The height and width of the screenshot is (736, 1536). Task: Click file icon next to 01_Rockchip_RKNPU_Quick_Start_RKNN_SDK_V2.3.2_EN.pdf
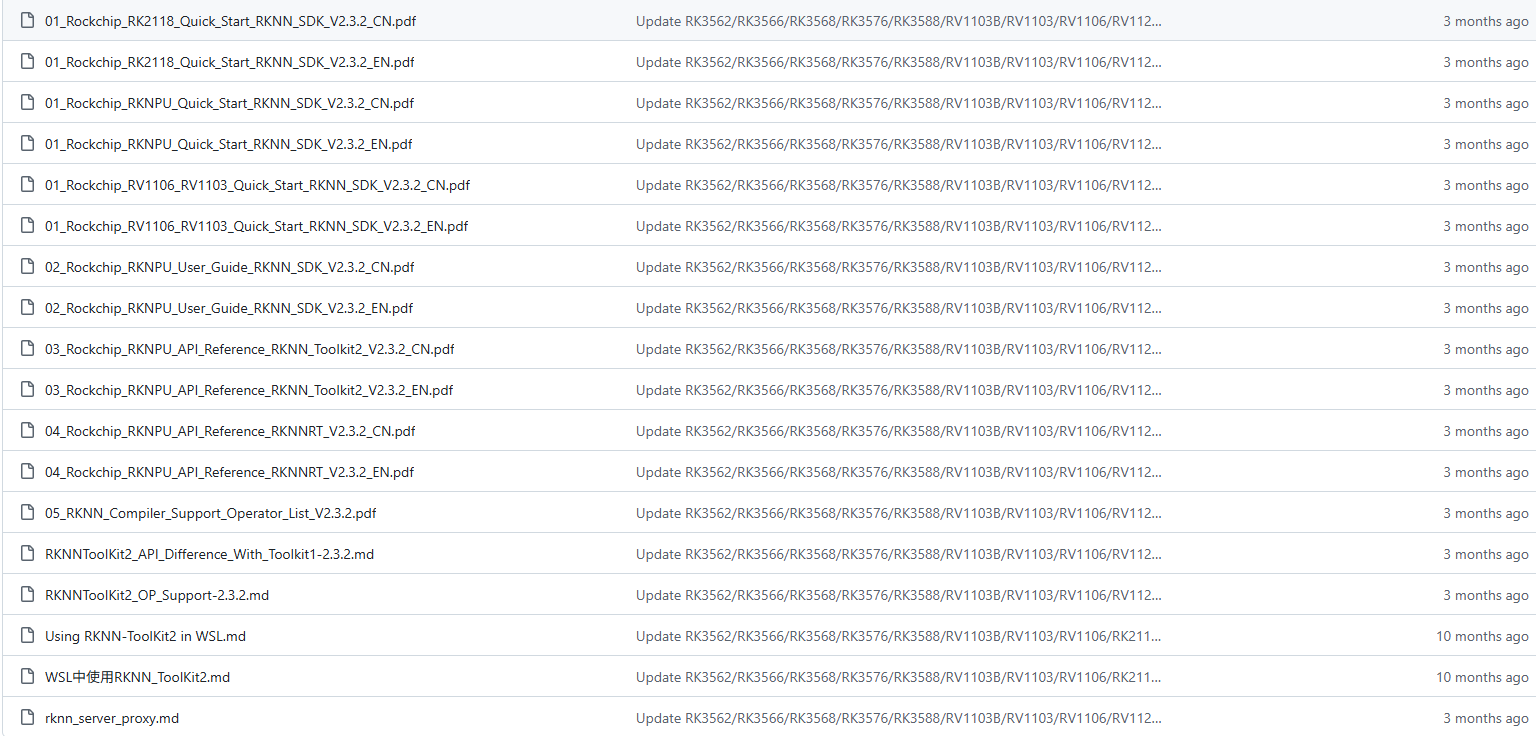tap(27, 144)
